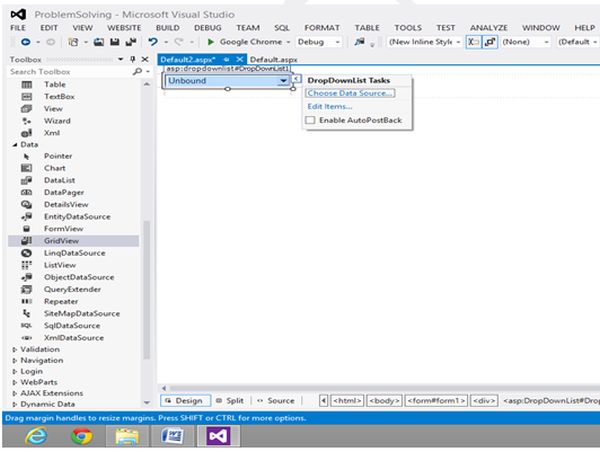Enable the AutoPostBack checkbox
This screenshot has height=452, width=600.
click(x=310, y=120)
